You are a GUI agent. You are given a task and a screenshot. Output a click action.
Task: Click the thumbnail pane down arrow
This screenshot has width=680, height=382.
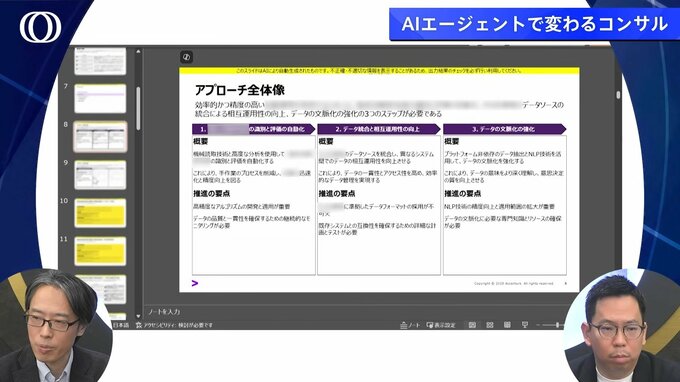point(138,316)
